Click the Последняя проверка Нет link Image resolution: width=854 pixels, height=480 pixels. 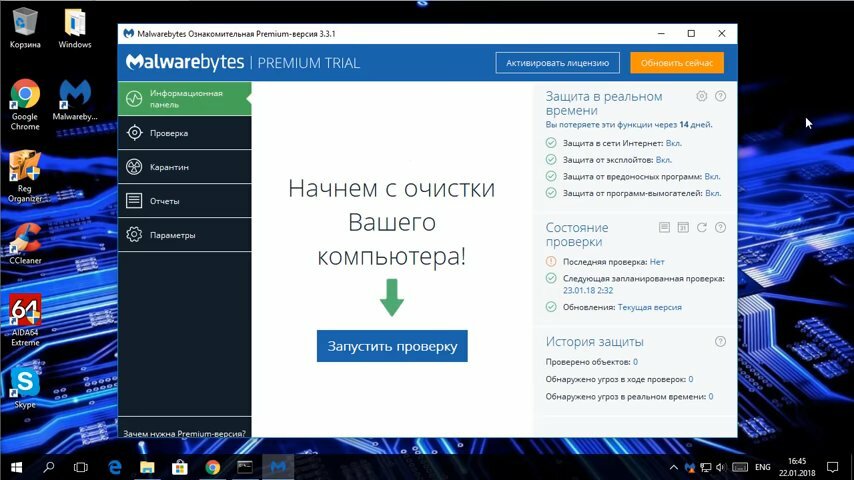tap(657, 262)
